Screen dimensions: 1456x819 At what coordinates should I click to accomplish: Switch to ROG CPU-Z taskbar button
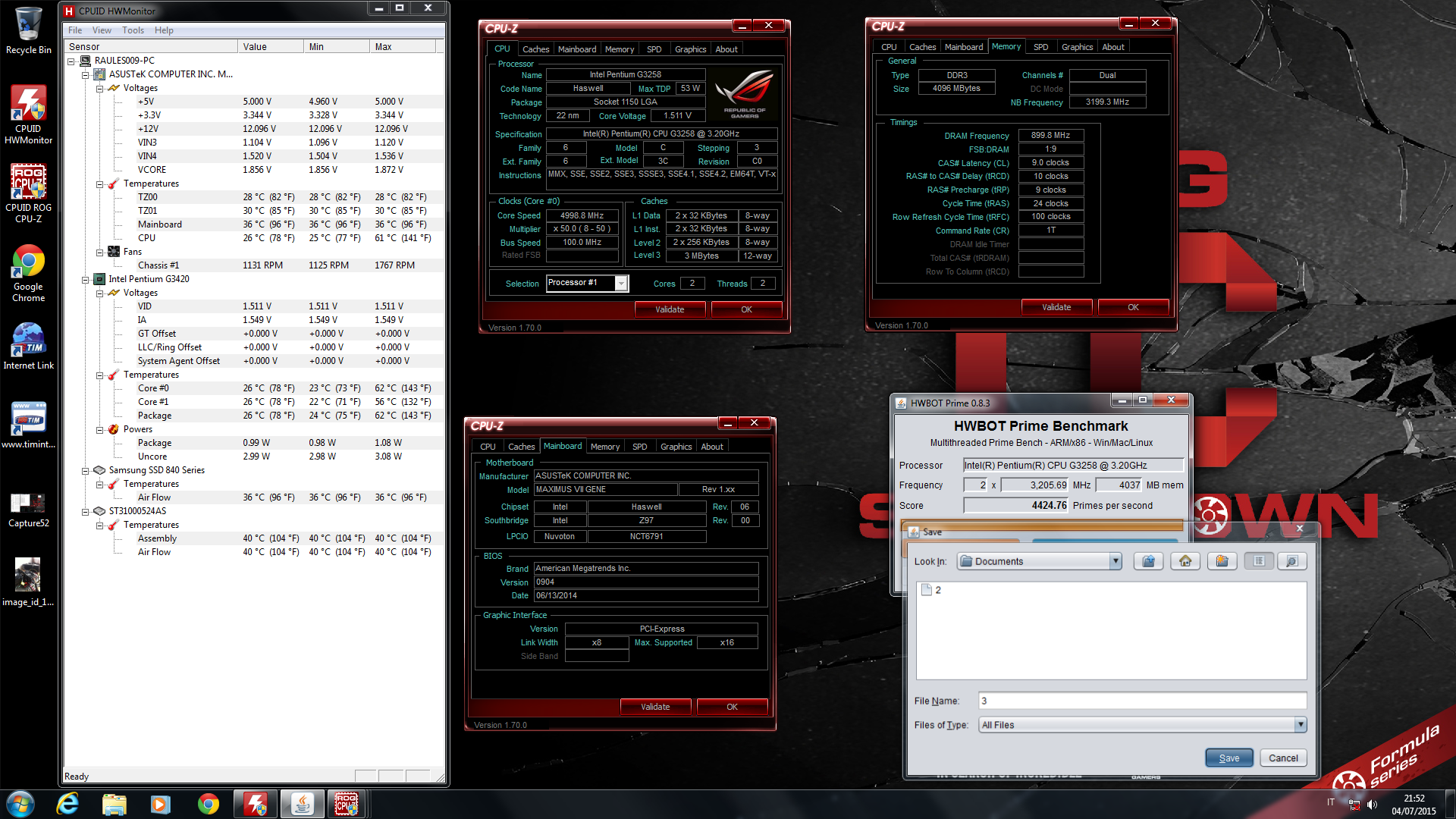pyautogui.click(x=347, y=804)
